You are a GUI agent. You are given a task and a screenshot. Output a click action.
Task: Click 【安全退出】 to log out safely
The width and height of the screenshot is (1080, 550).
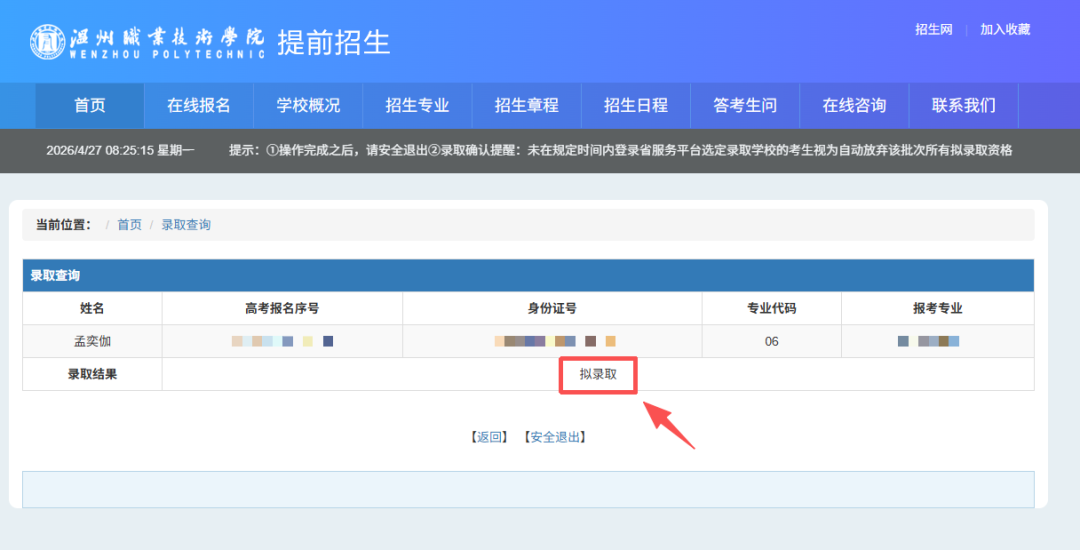point(554,437)
